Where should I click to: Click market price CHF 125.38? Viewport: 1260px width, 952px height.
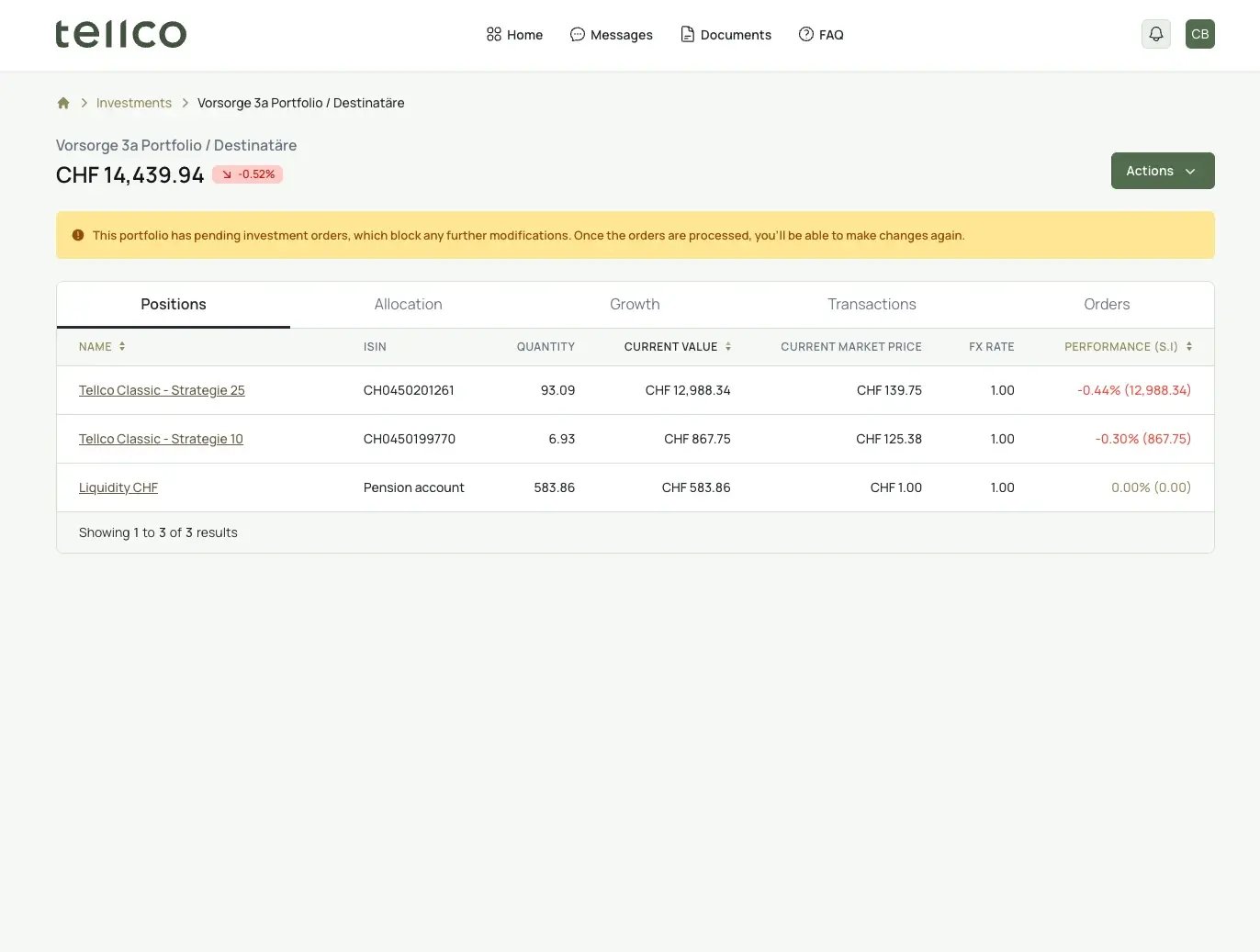(889, 439)
